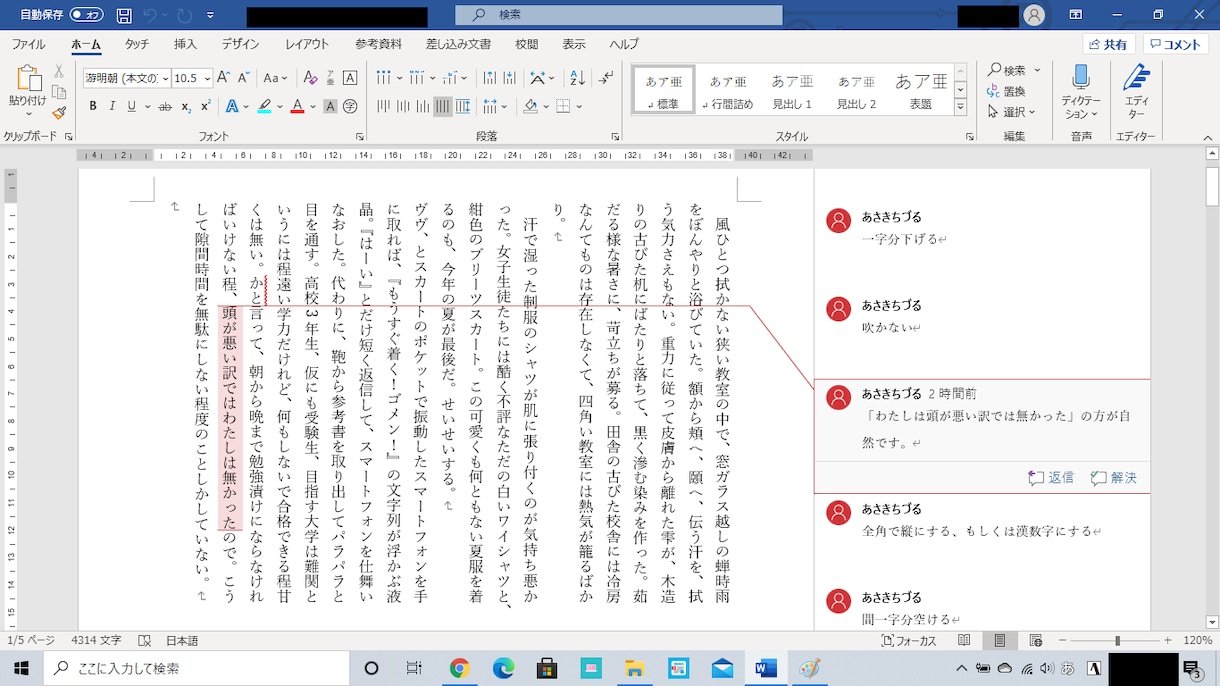Open File Explorer from the taskbar

634,668
